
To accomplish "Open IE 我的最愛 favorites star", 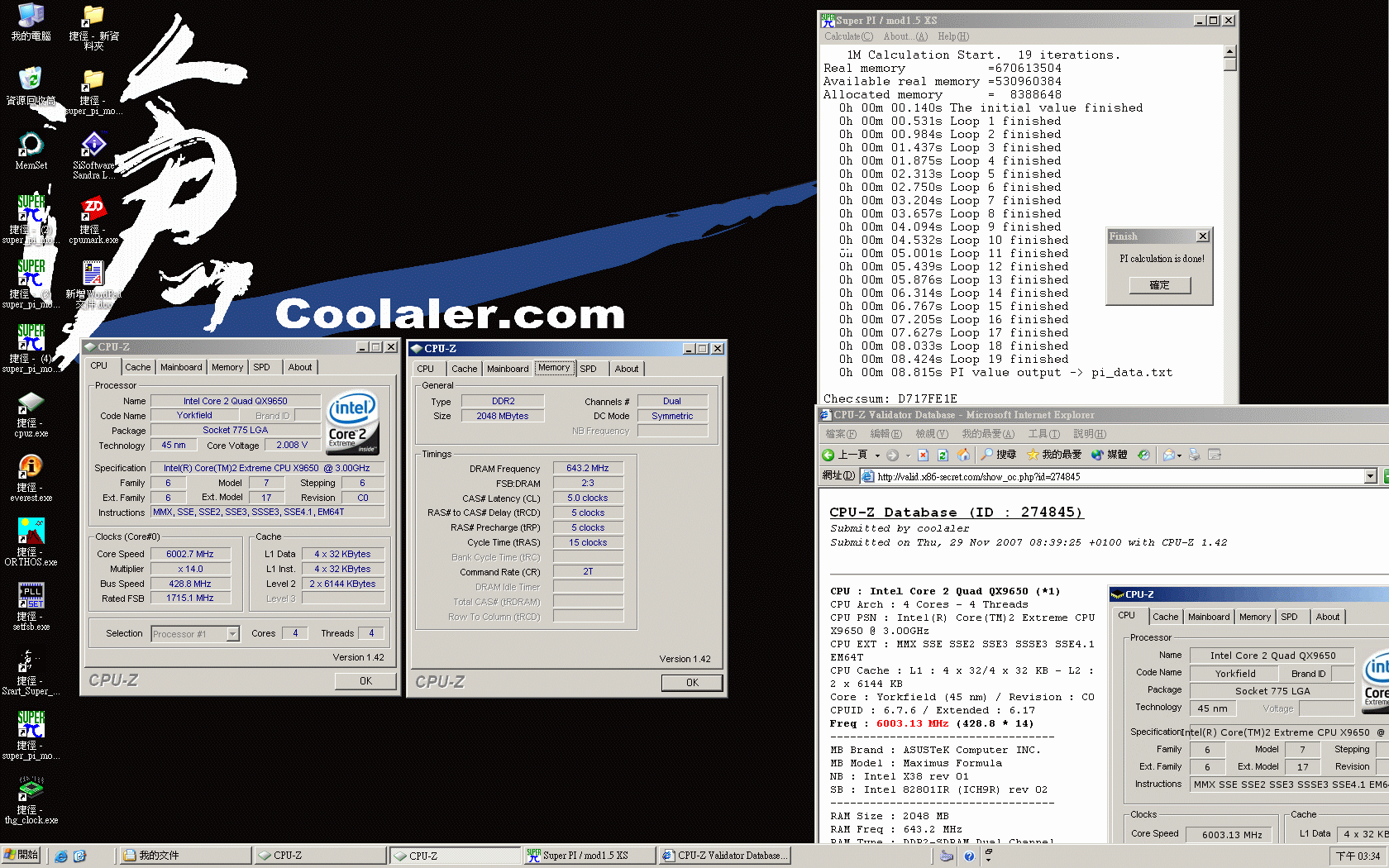I will 1054,455.
